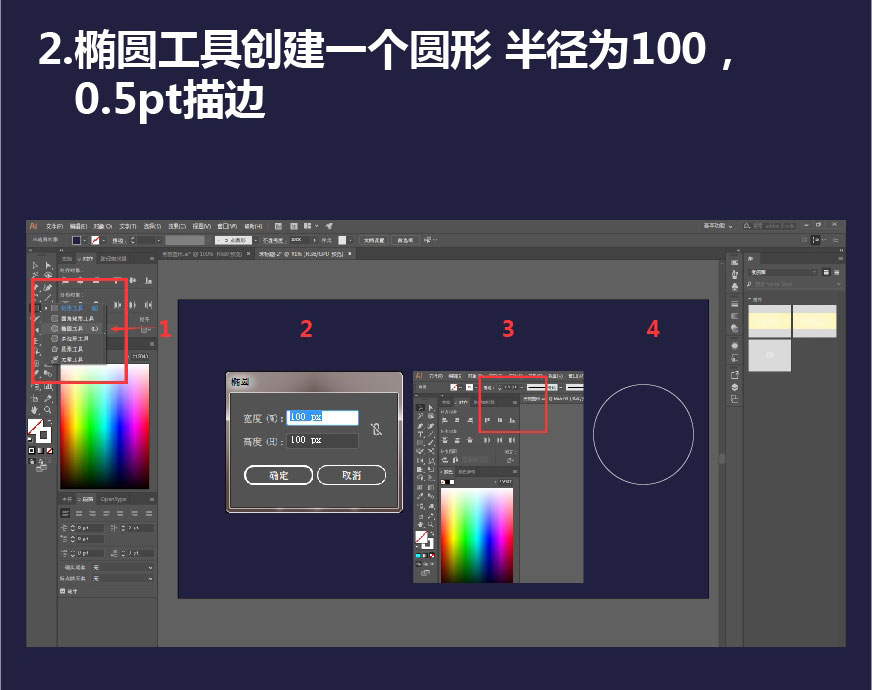
Task: Toggle constrain proportions link in ellipse dialog
Action: click(x=376, y=429)
